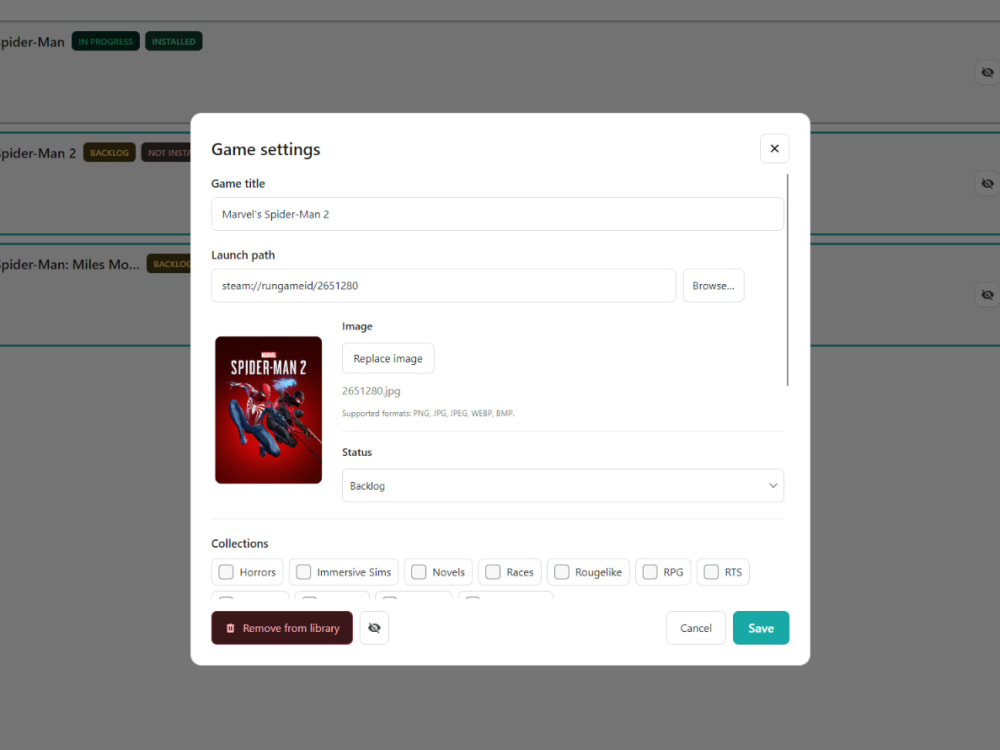Check the Horrors collection
The height and width of the screenshot is (750, 1000).
pyautogui.click(x=226, y=572)
